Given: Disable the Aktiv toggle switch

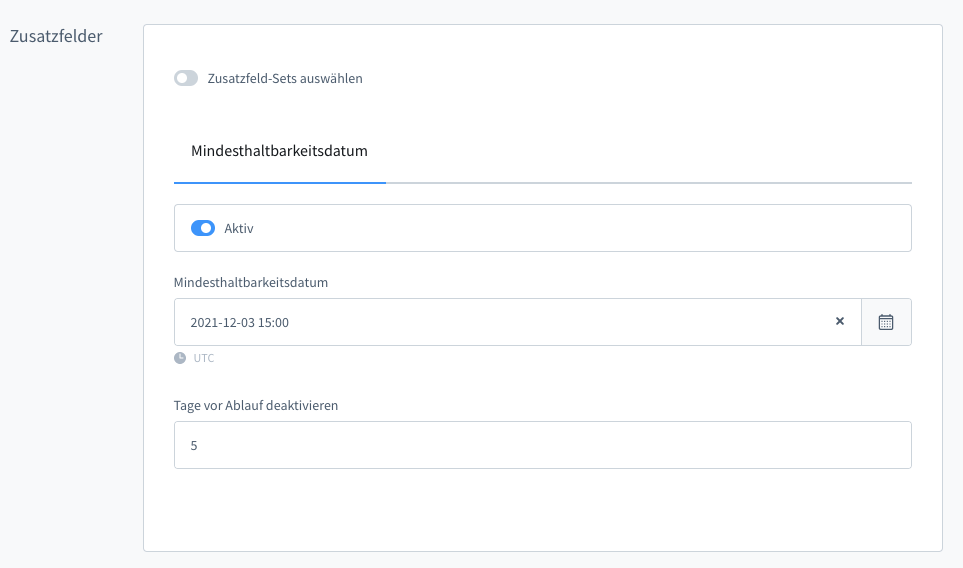Looking at the screenshot, I should coord(202,228).
